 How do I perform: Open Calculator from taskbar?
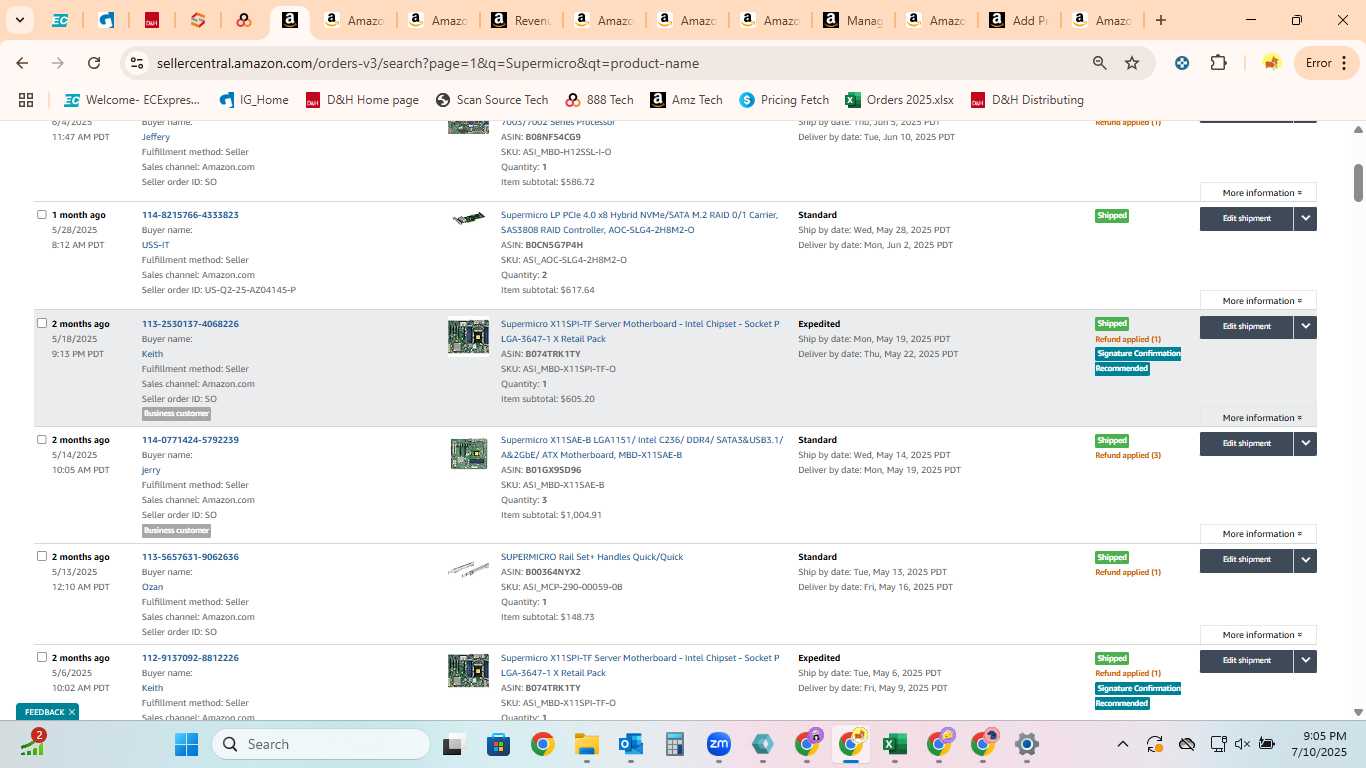pos(674,744)
